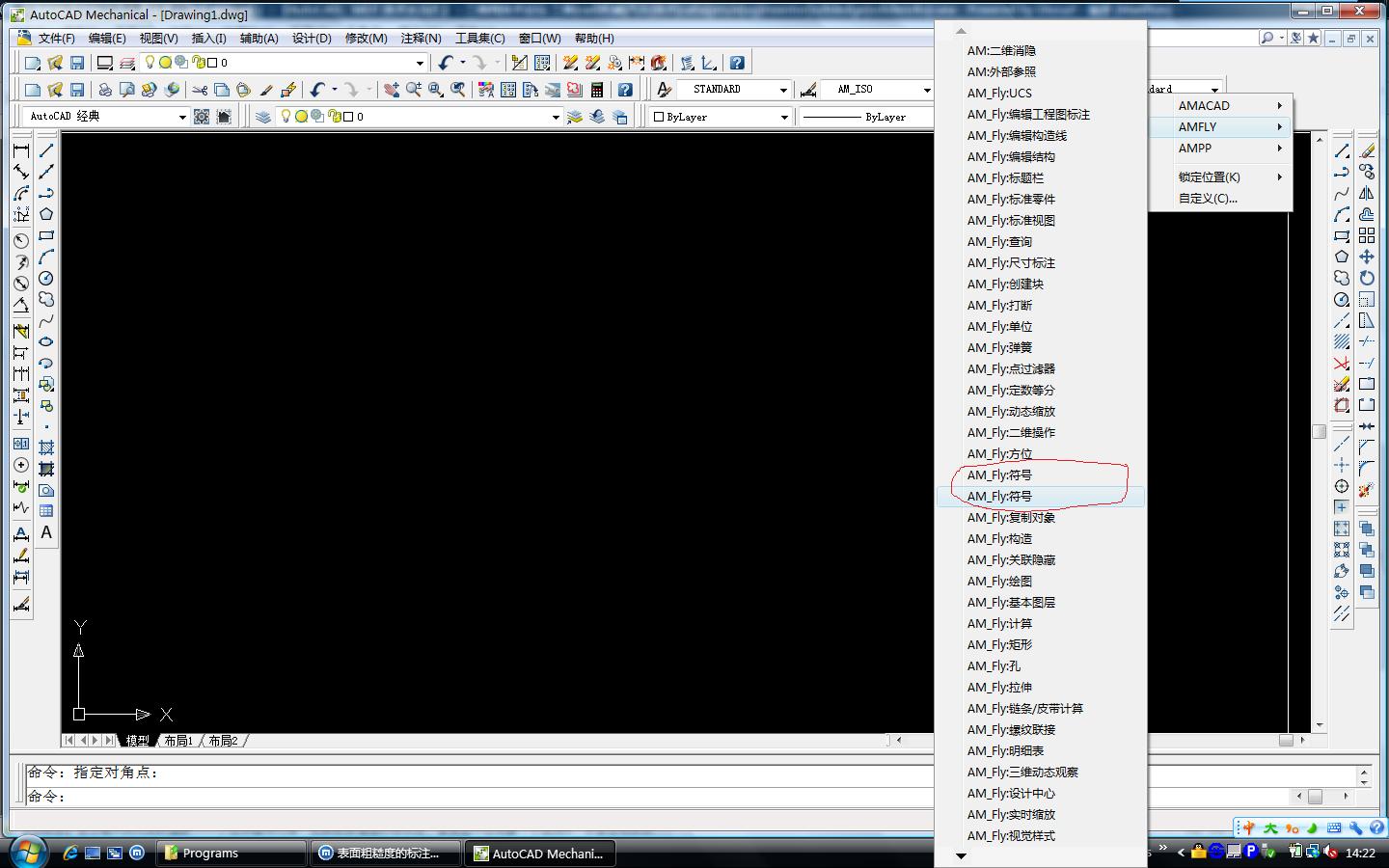Open the QuickCalc calculator

pyautogui.click(x=597, y=90)
